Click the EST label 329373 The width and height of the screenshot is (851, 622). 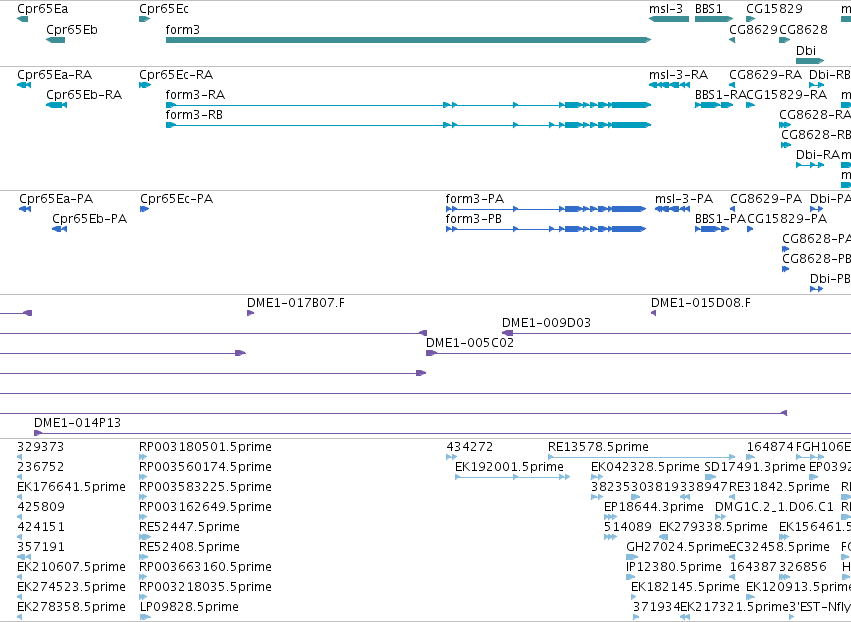coord(41,447)
